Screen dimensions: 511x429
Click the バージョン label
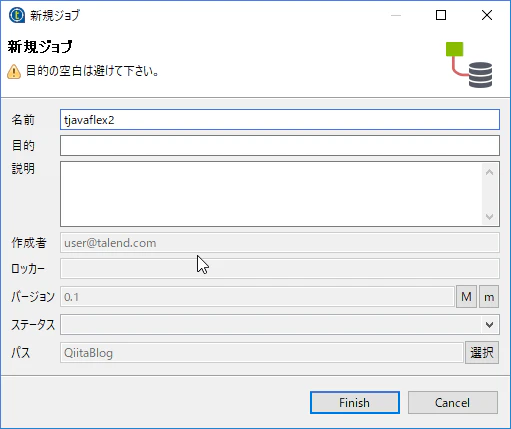[33, 296]
